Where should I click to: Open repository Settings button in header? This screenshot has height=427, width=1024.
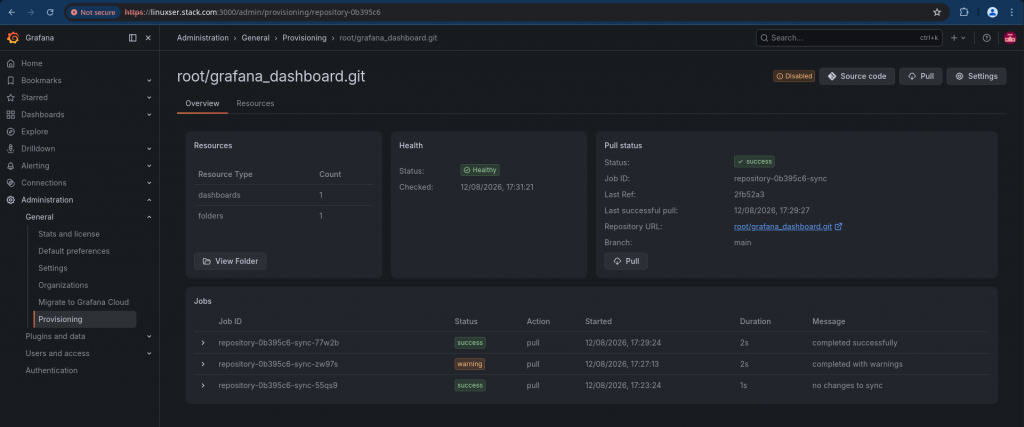tap(976, 76)
